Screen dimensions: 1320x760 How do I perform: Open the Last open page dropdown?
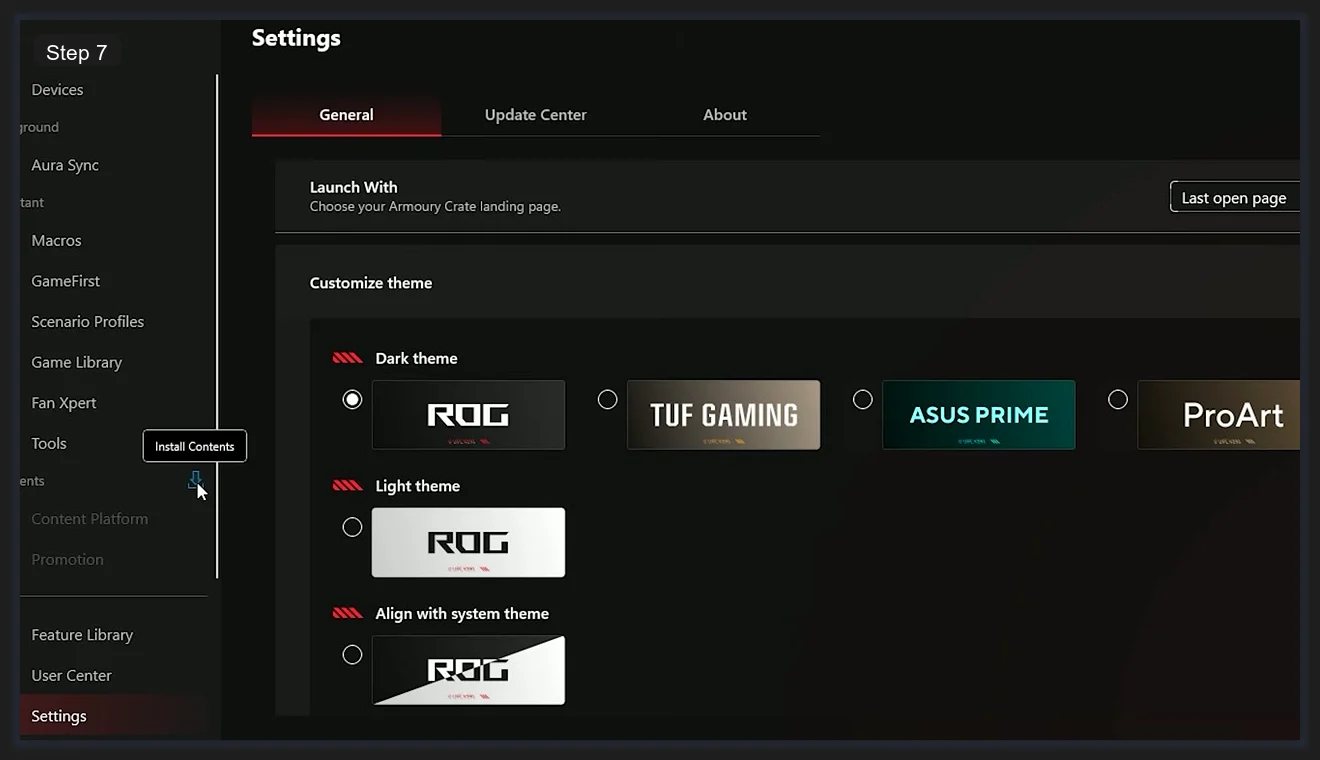click(1235, 197)
